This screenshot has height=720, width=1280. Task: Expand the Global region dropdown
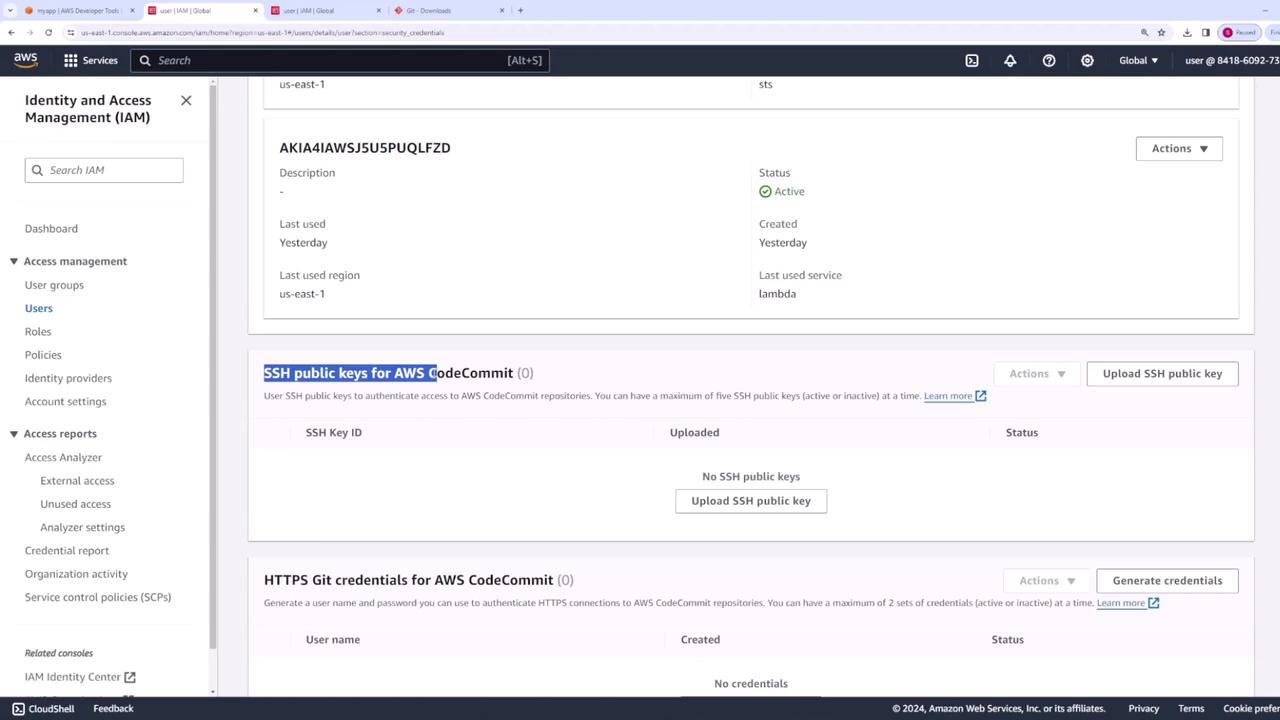1138,60
